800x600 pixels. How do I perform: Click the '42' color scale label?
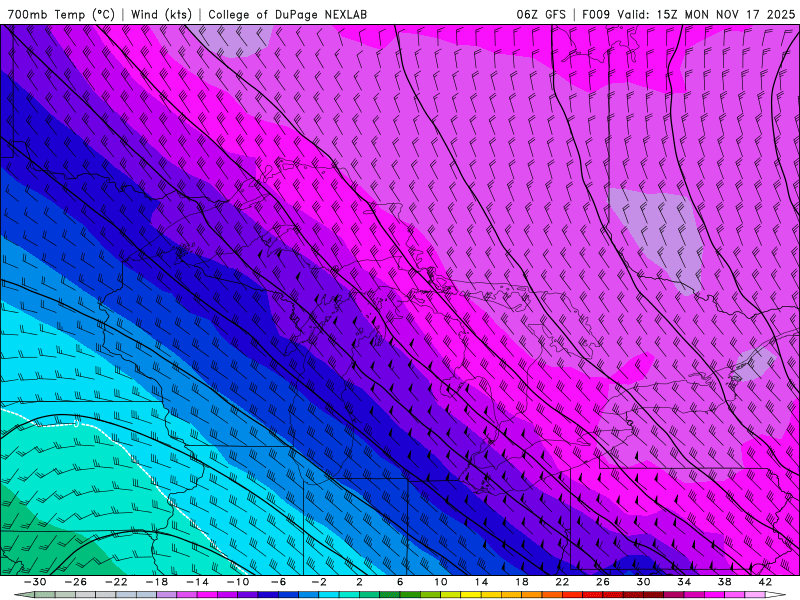(765, 582)
